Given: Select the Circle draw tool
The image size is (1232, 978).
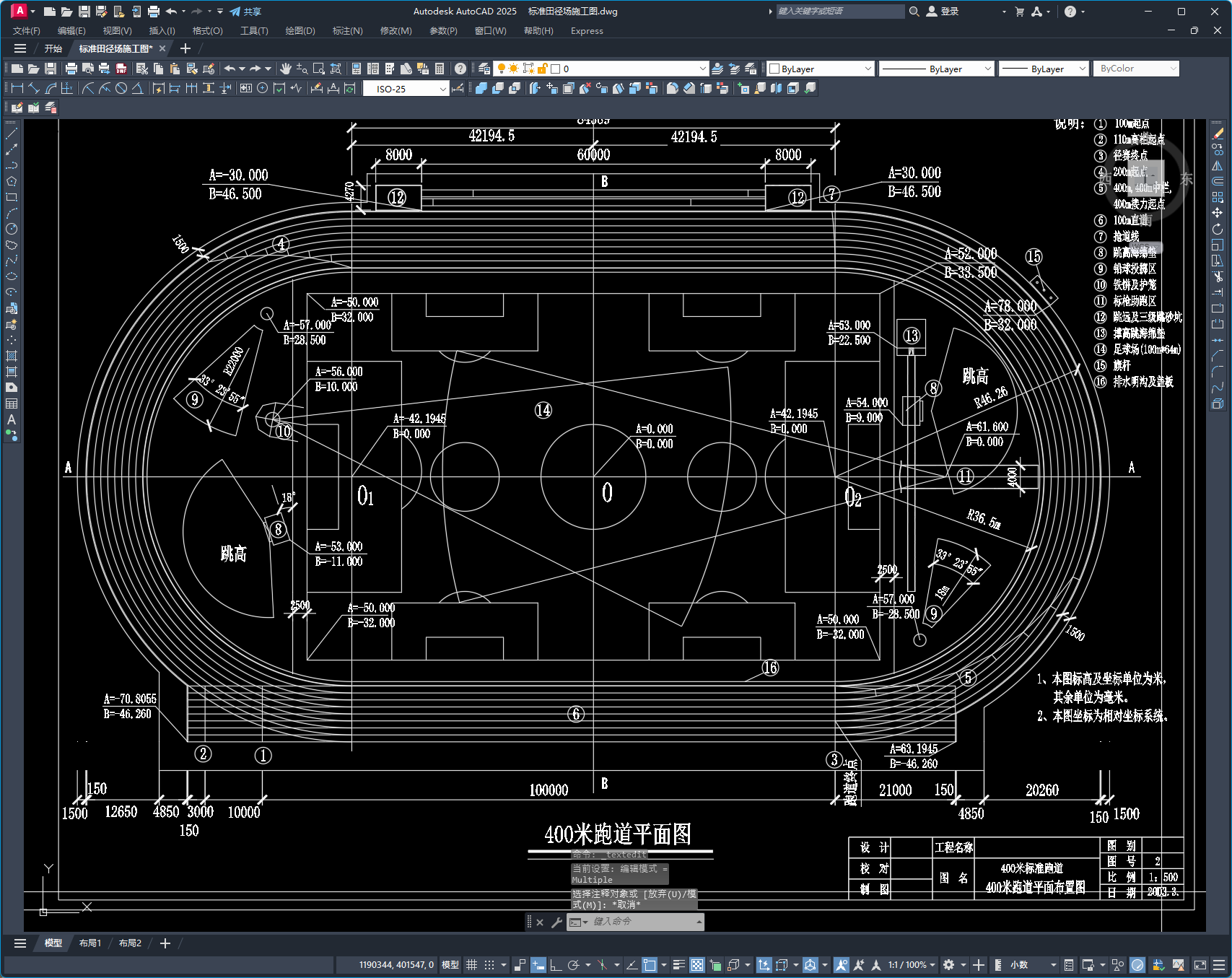Looking at the screenshot, I should [x=12, y=229].
